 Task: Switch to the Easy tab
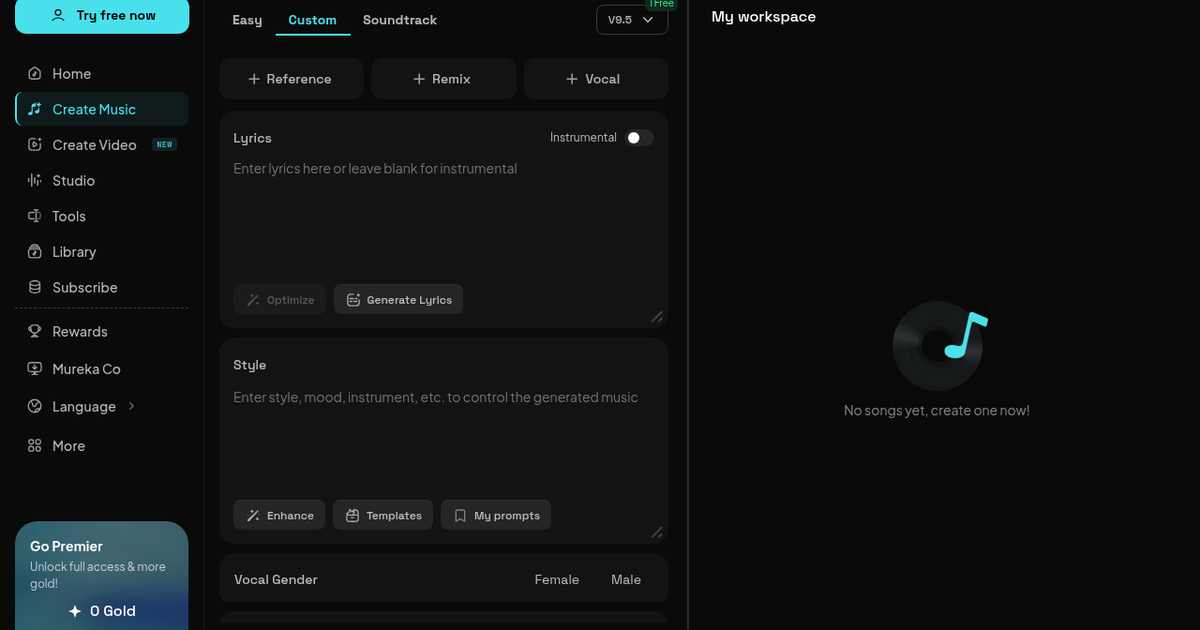247,20
